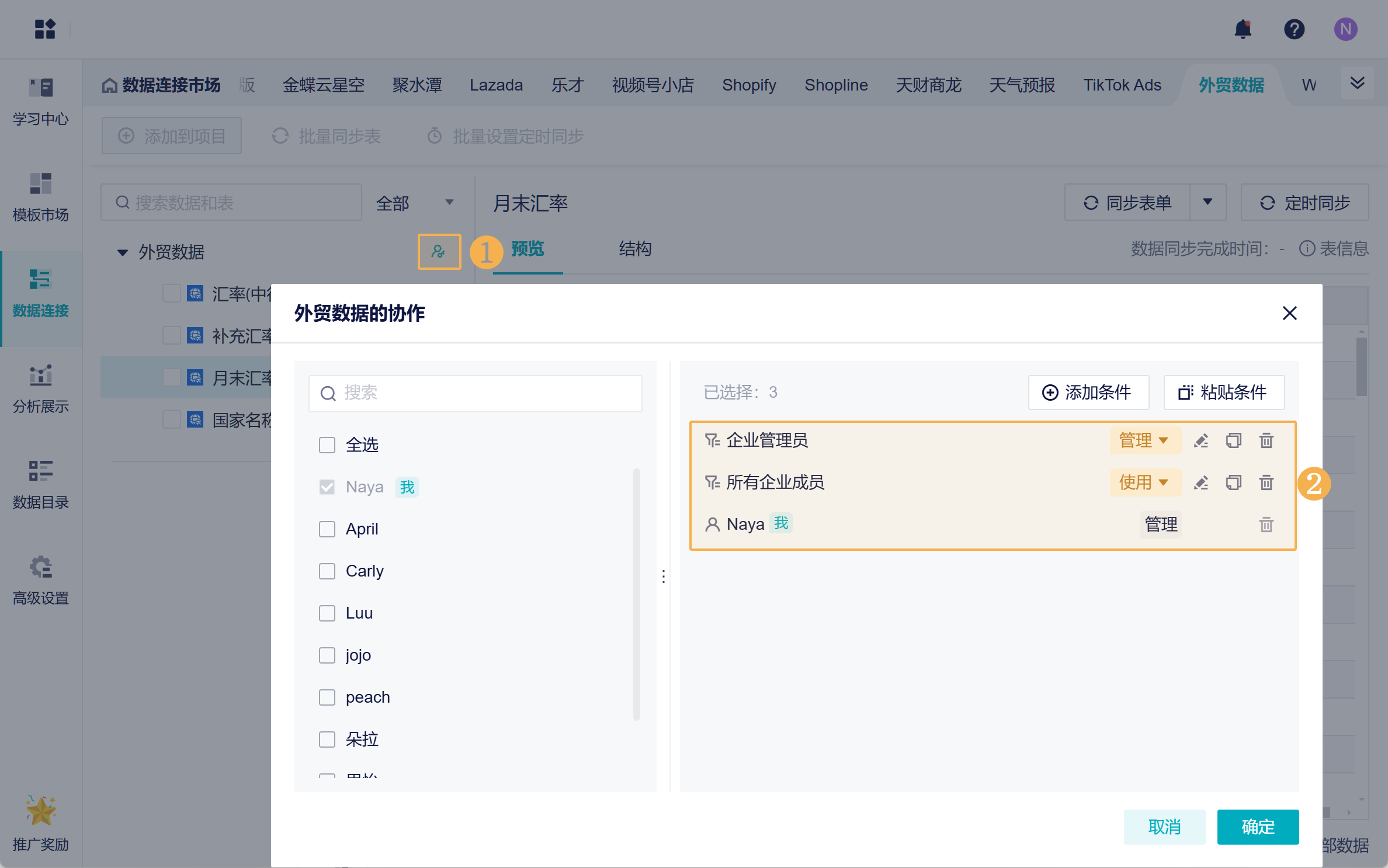Open the notification bell
Viewport: 1388px width, 868px height.
tap(1243, 29)
